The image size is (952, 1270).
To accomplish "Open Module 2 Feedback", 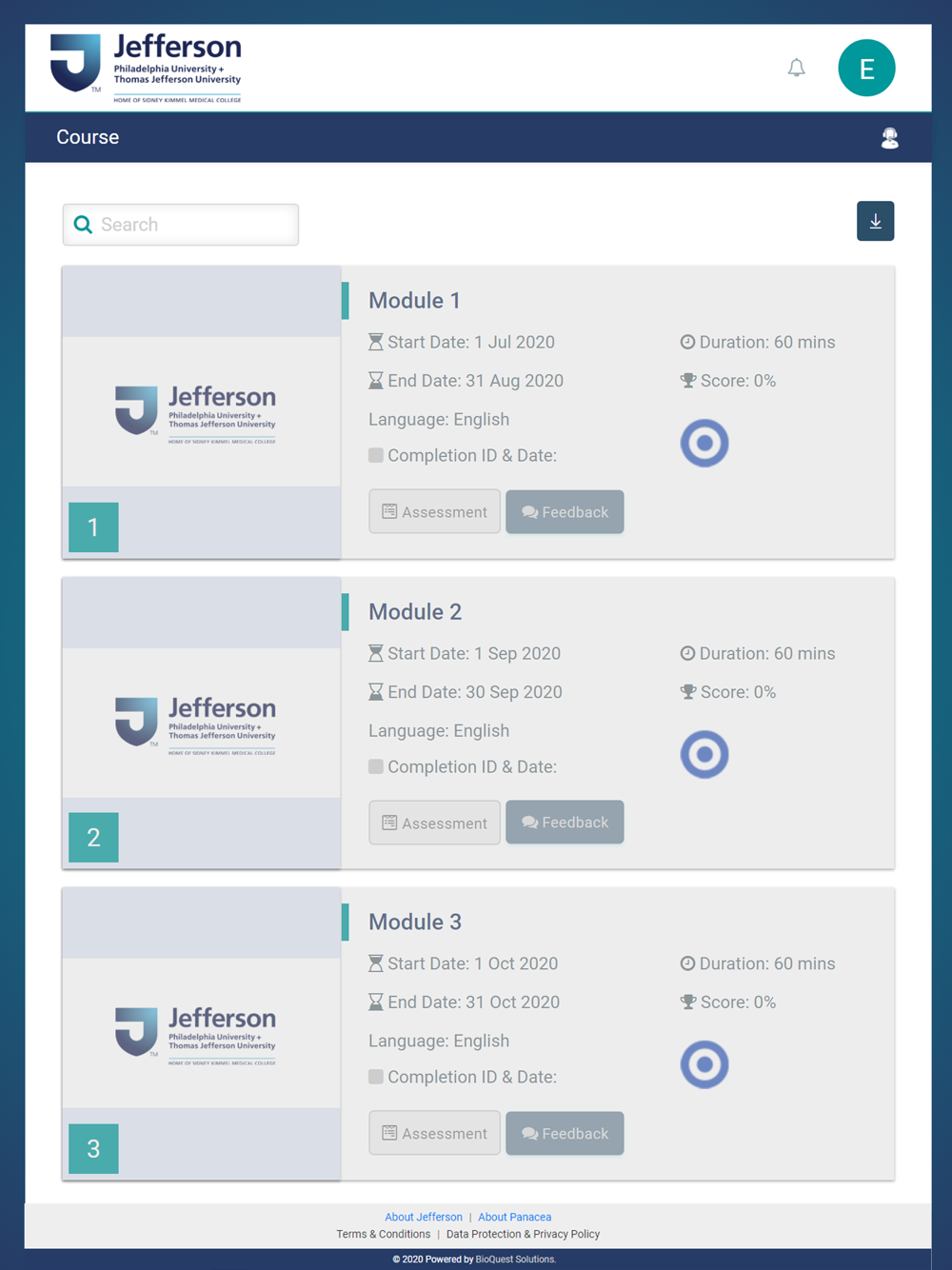I will pyautogui.click(x=565, y=823).
